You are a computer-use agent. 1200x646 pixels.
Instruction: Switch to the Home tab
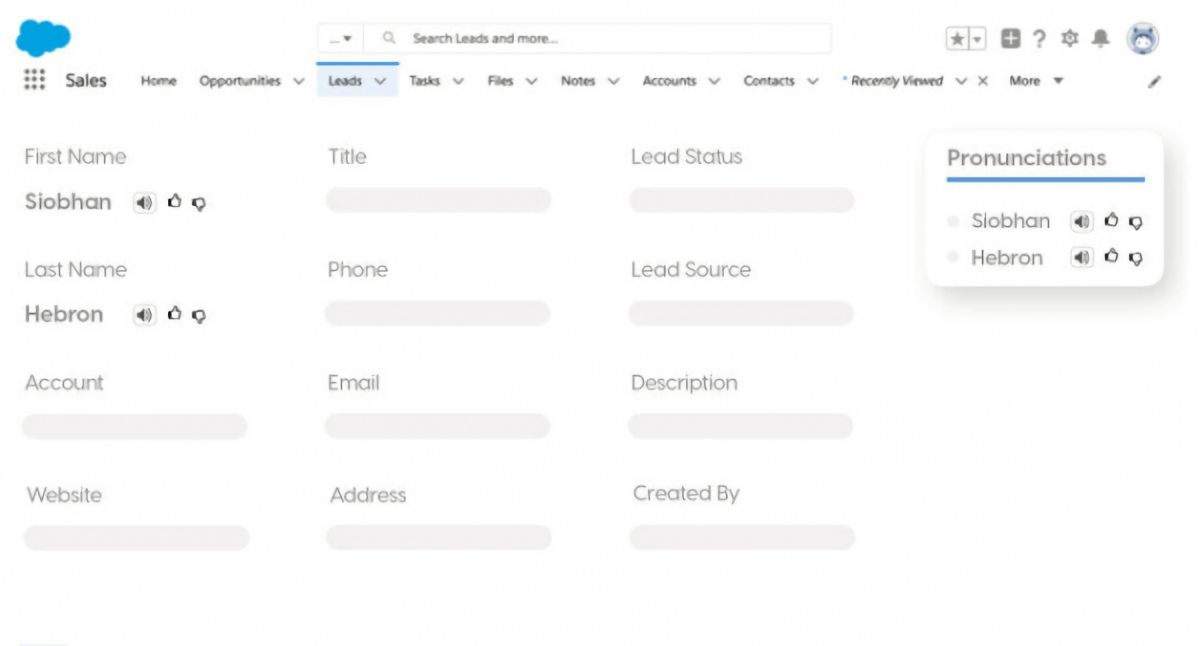[x=158, y=81]
